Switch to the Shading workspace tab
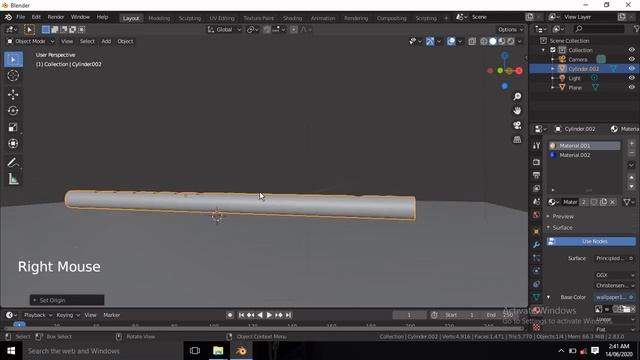 [292, 18]
